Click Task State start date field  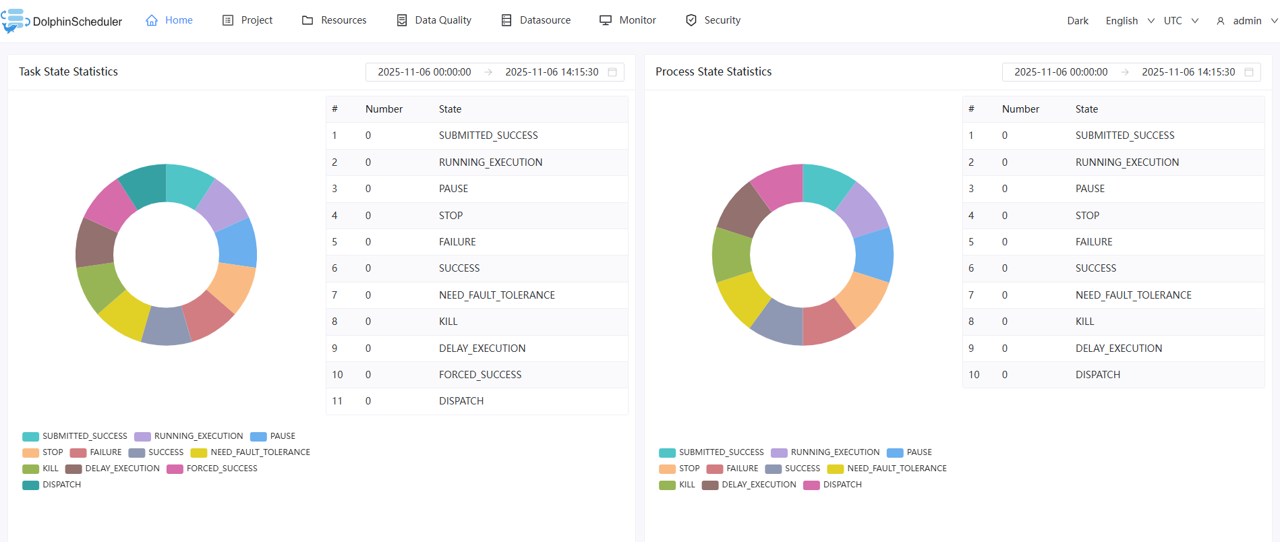click(x=424, y=72)
